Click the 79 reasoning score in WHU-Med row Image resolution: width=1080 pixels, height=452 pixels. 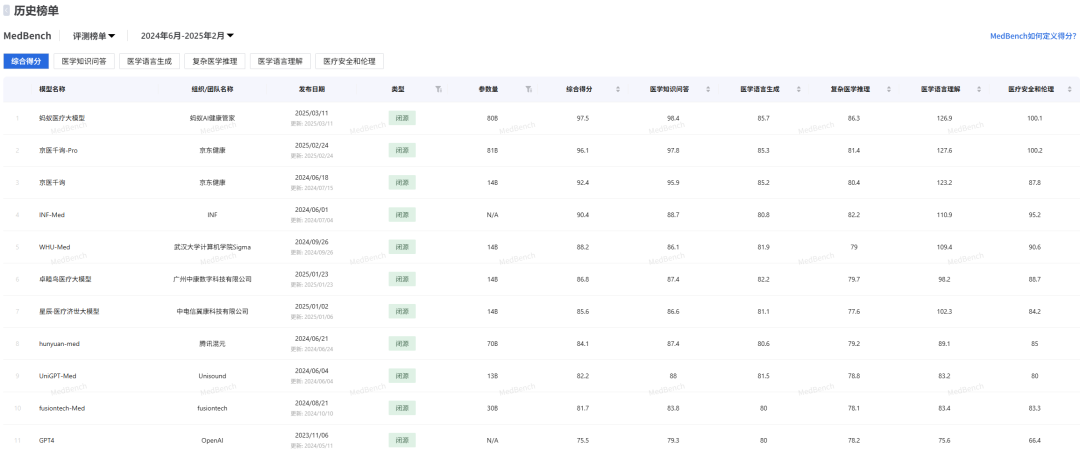[854, 247]
